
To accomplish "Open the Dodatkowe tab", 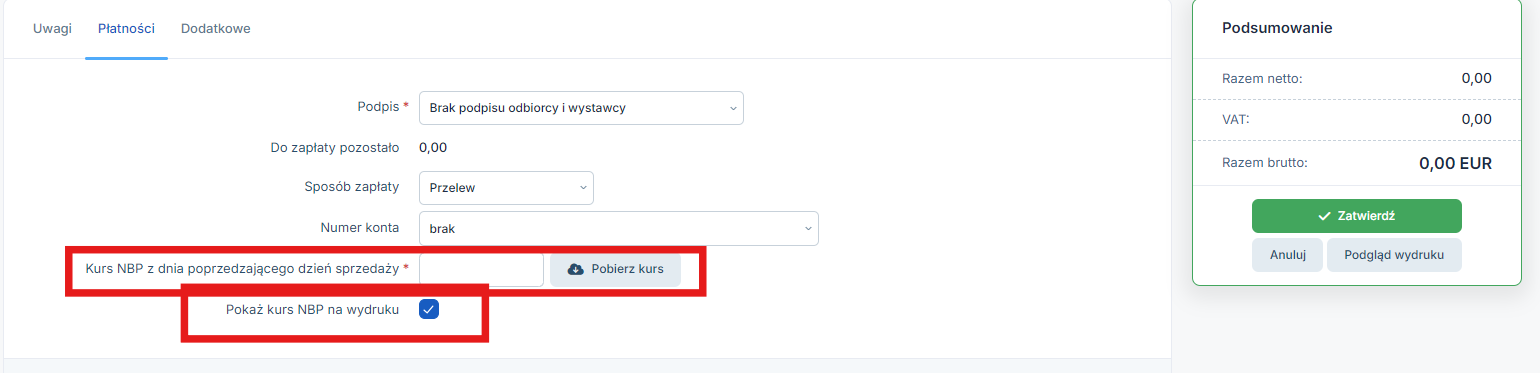I will (215, 28).
